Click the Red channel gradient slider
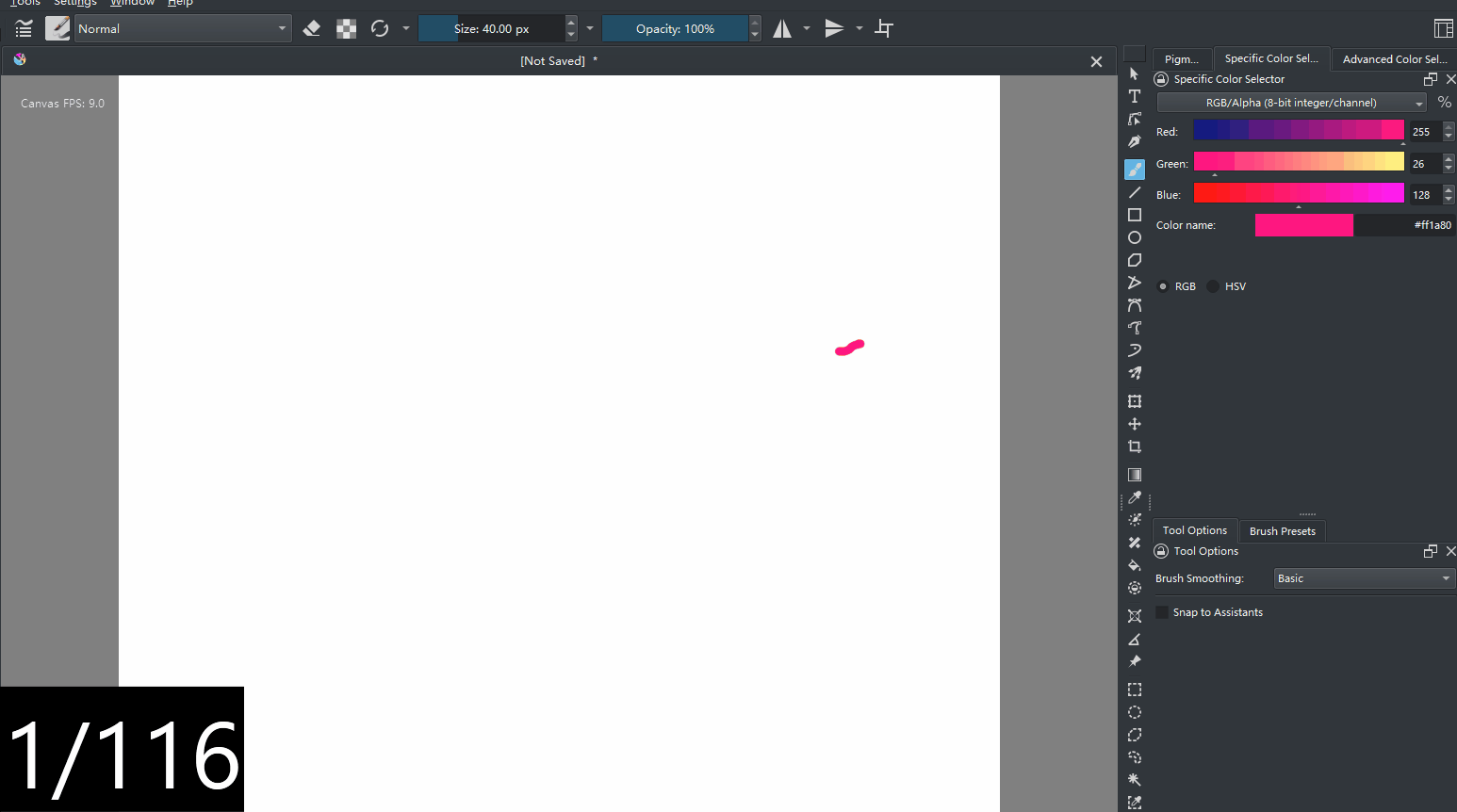 (1299, 130)
